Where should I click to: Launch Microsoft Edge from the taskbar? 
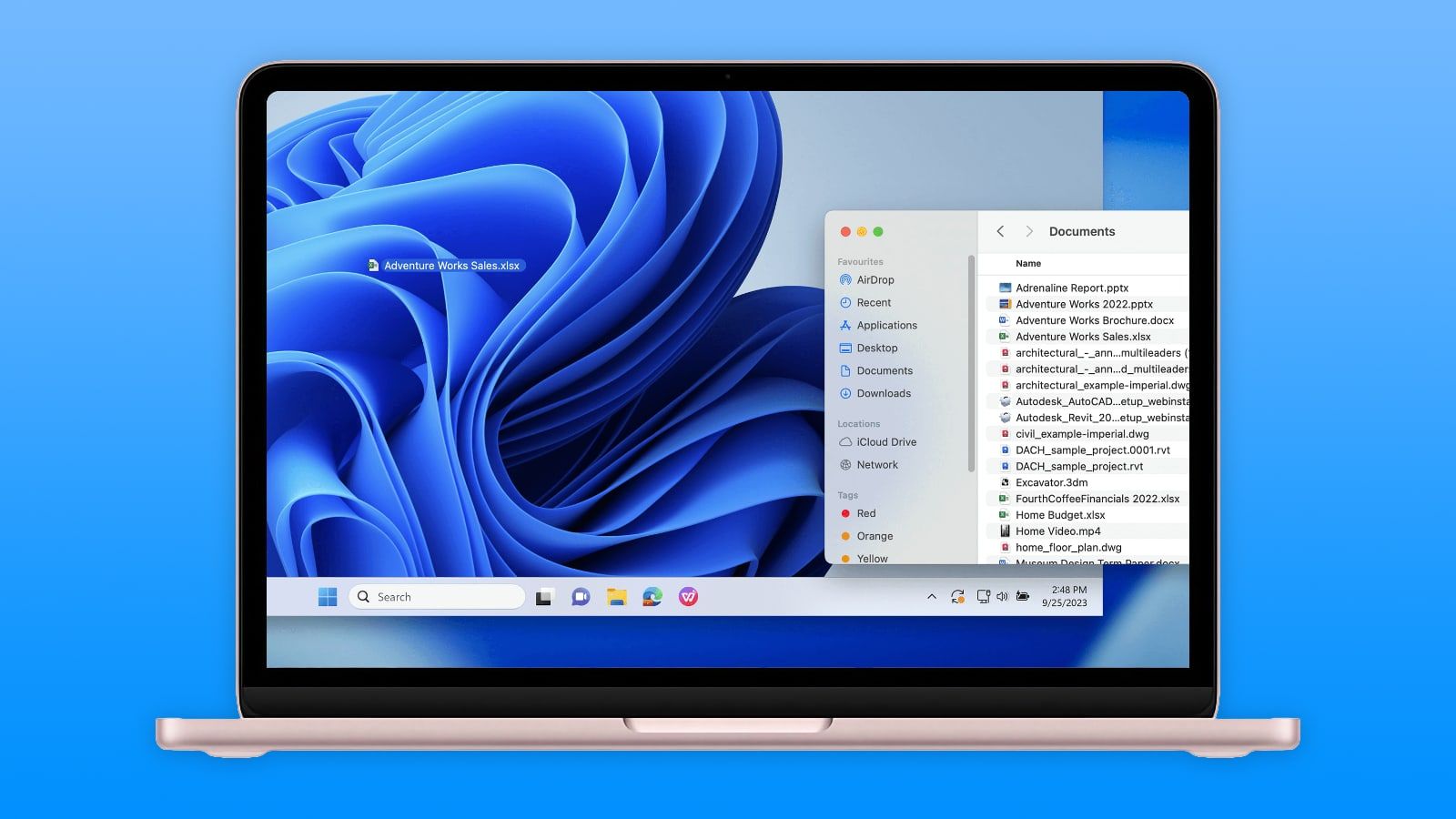click(652, 597)
